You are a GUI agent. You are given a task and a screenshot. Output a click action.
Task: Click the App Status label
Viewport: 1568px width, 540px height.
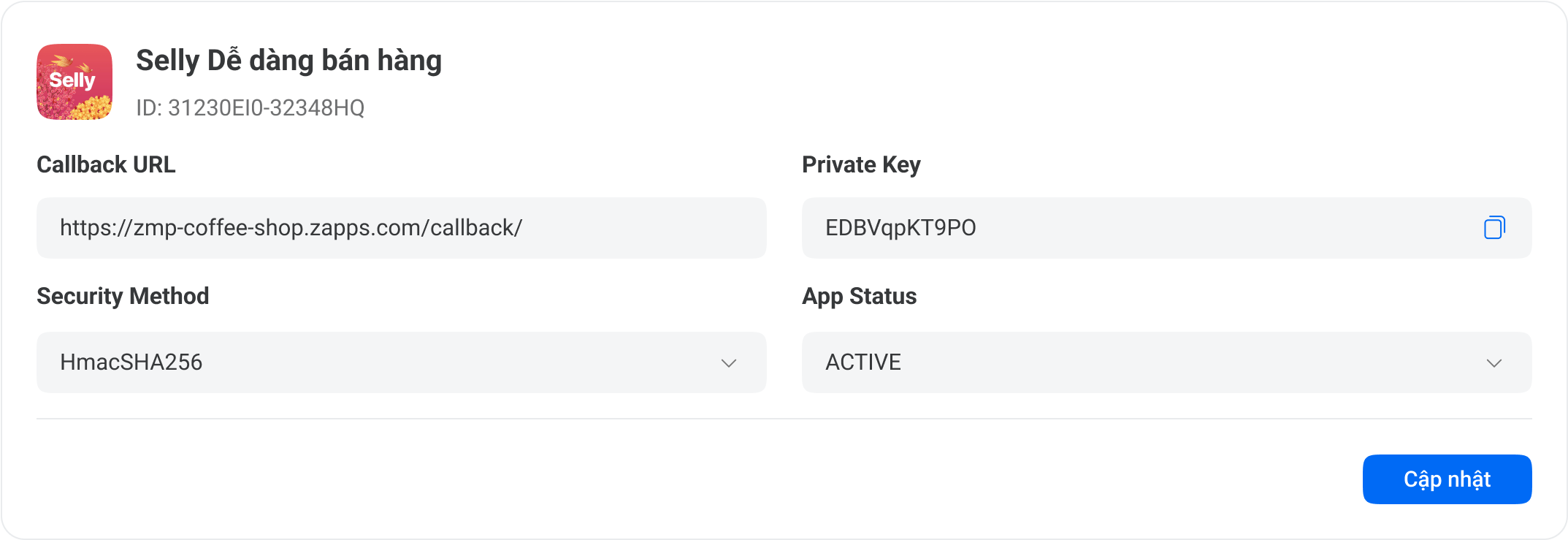(859, 297)
